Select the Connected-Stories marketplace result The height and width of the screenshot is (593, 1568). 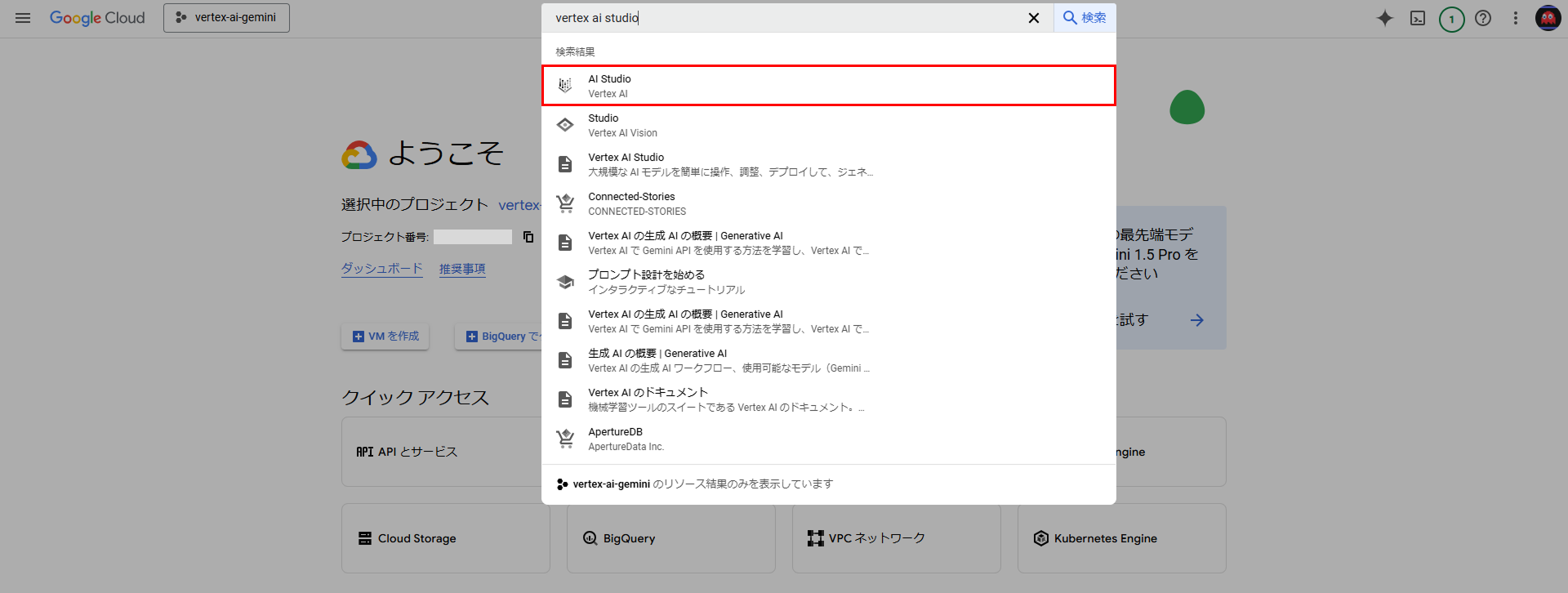pyautogui.click(x=829, y=203)
